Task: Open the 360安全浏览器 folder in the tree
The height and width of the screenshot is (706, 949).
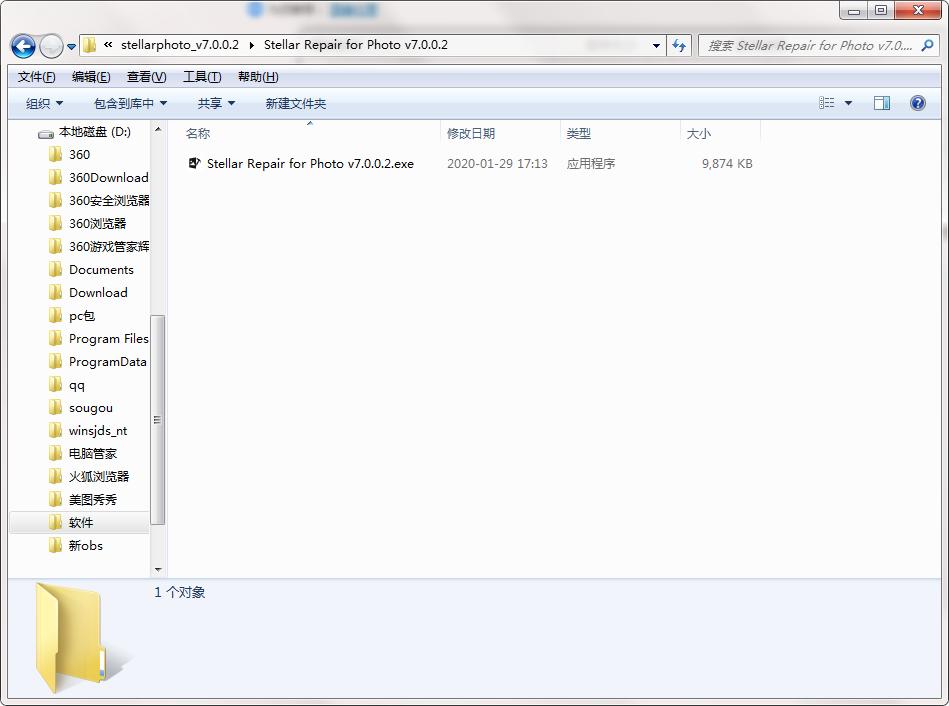Action: click(99, 200)
